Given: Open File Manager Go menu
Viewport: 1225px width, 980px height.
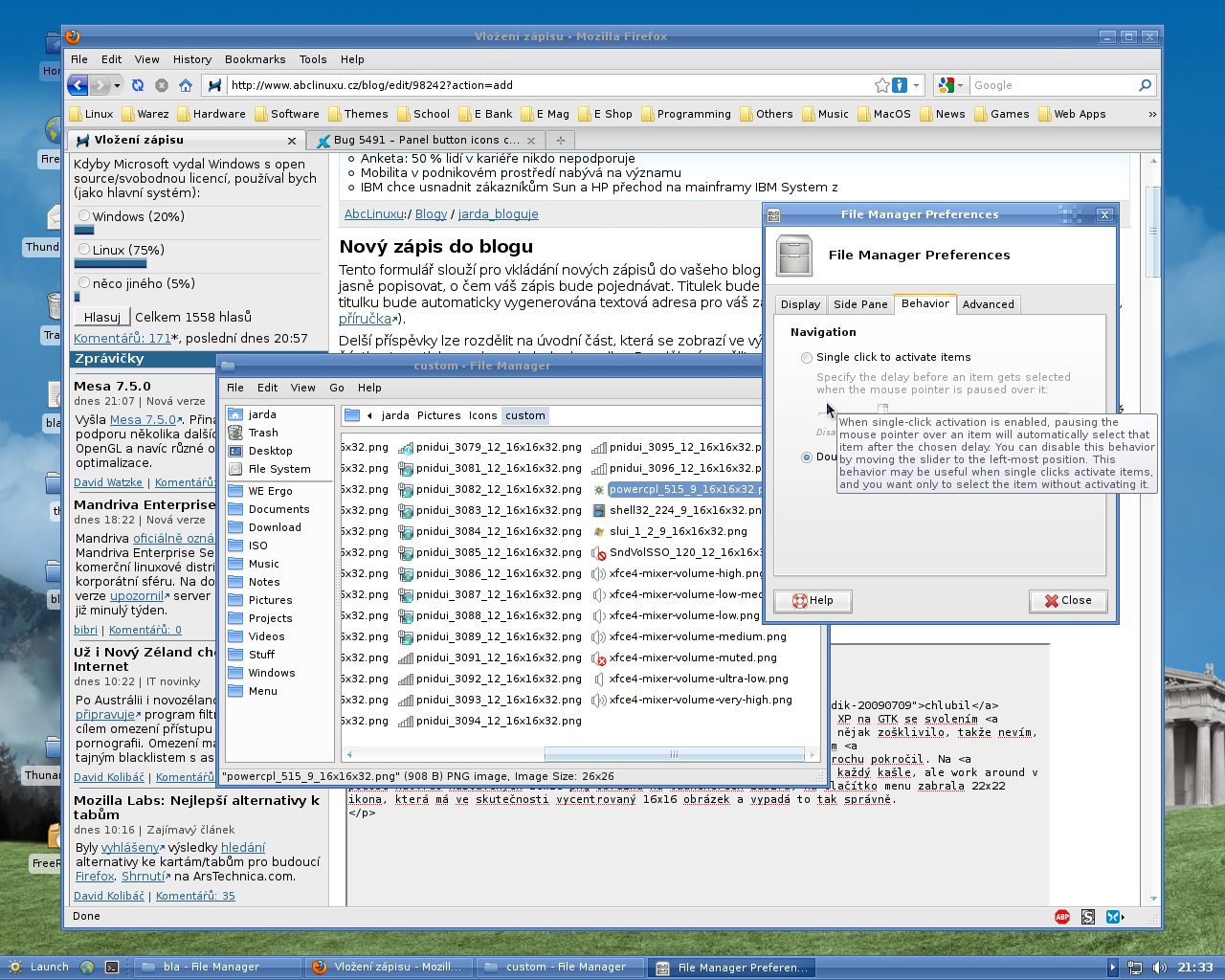Looking at the screenshot, I should (337, 388).
